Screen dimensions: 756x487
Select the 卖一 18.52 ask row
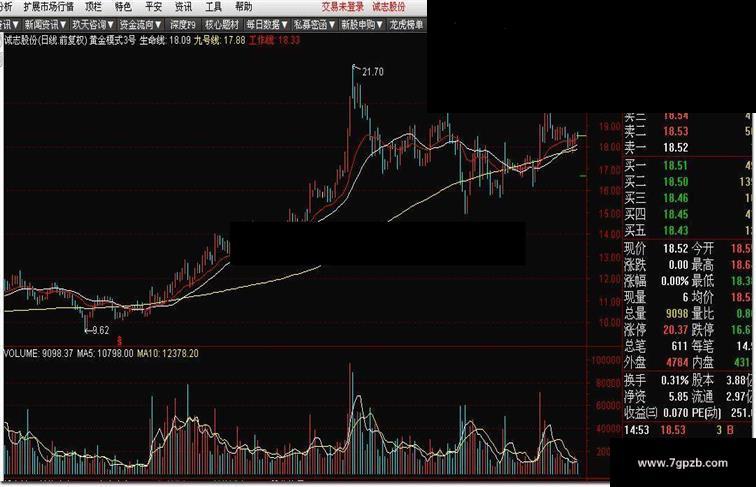click(x=688, y=148)
